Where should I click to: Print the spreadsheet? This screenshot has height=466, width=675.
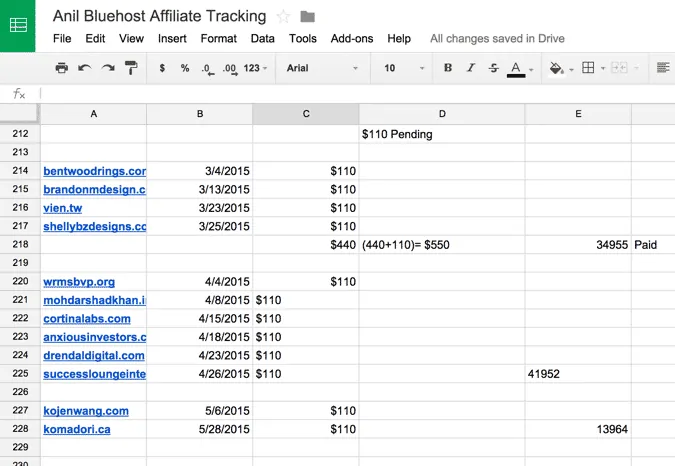tap(62, 68)
